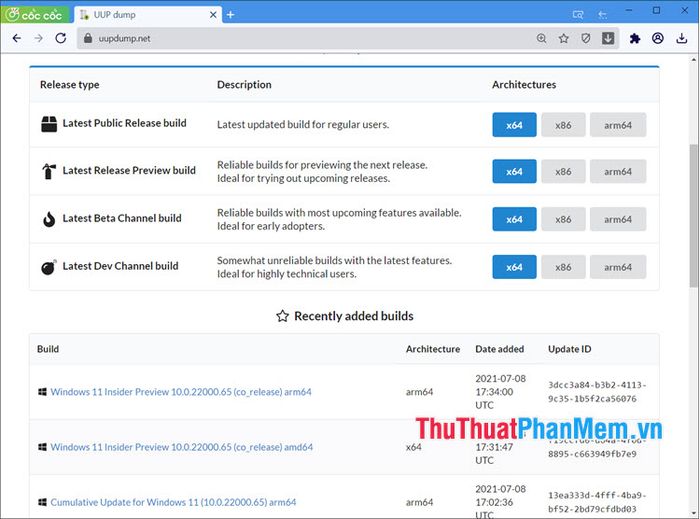The height and width of the screenshot is (519, 700).
Task: Choose x86 for Latest Dev Channel build
Action: tap(563, 267)
